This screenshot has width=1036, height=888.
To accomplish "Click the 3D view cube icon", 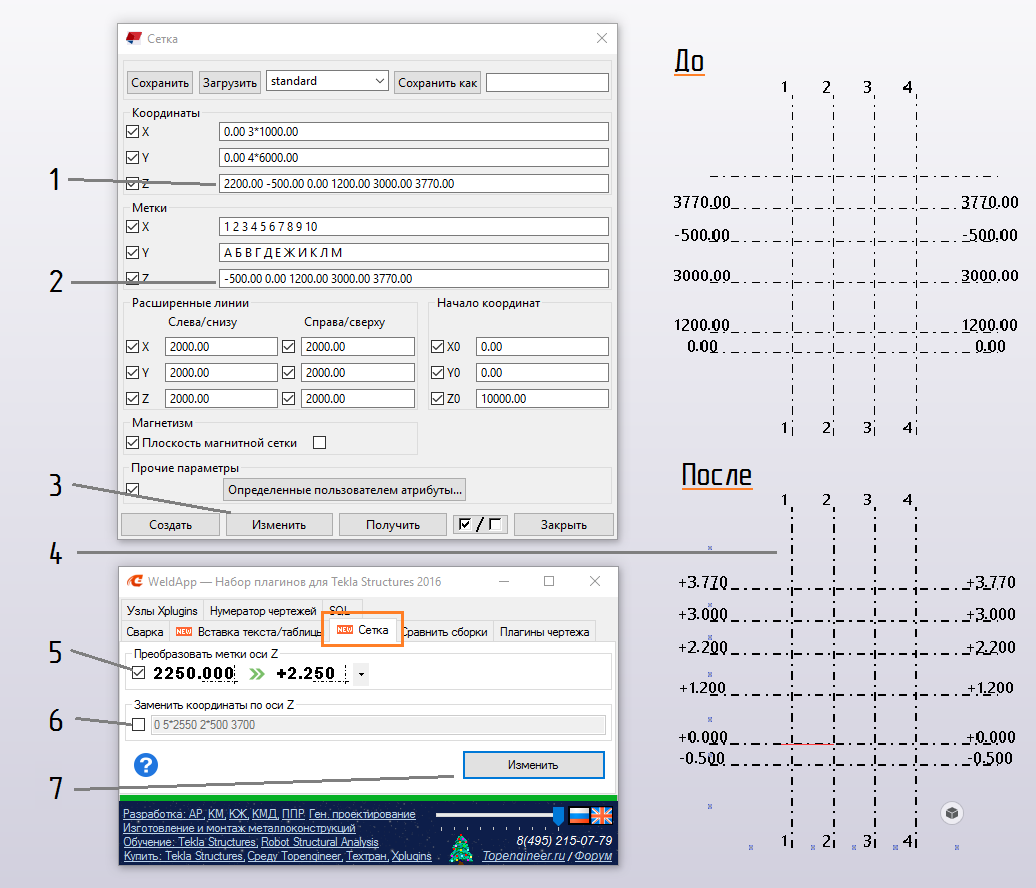I will 952,813.
